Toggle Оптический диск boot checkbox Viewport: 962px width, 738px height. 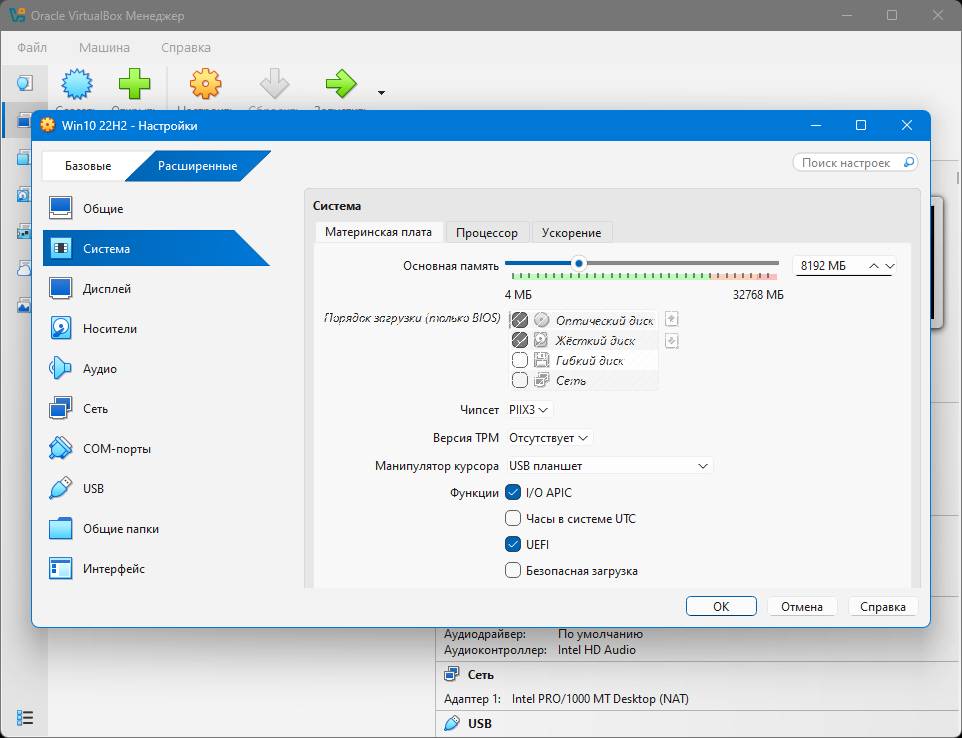pyautogui.click(x=520, y=320)
